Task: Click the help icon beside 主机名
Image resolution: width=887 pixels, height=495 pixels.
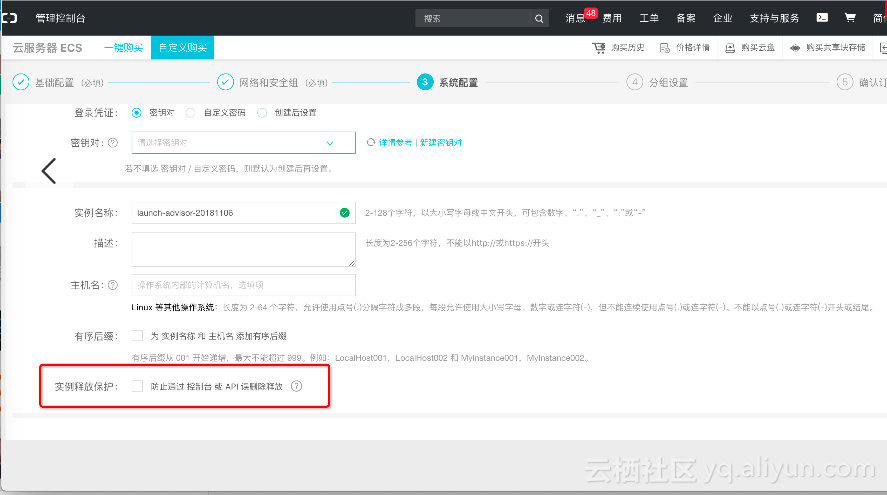Action: tap(113, 285)
